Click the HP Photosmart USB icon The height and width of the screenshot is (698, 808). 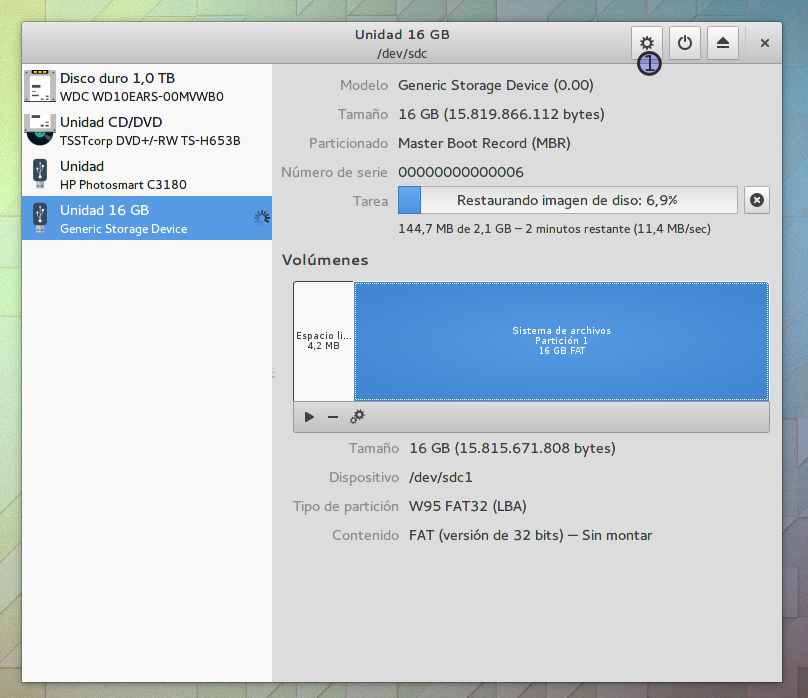point(40,175)
